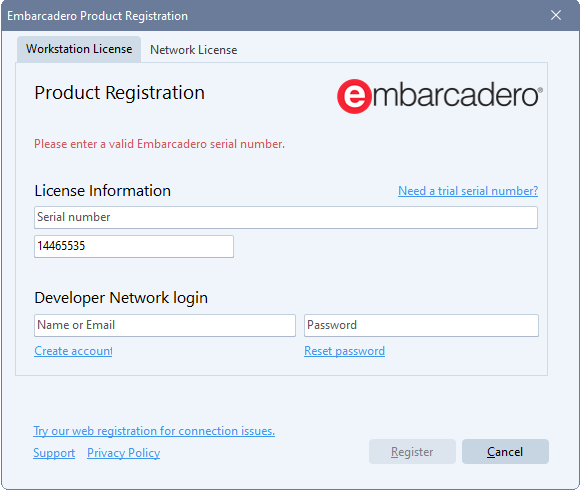Try web registration for connection issues link
The height and width of the screenshot is (490, 581).
pos(154,431)
